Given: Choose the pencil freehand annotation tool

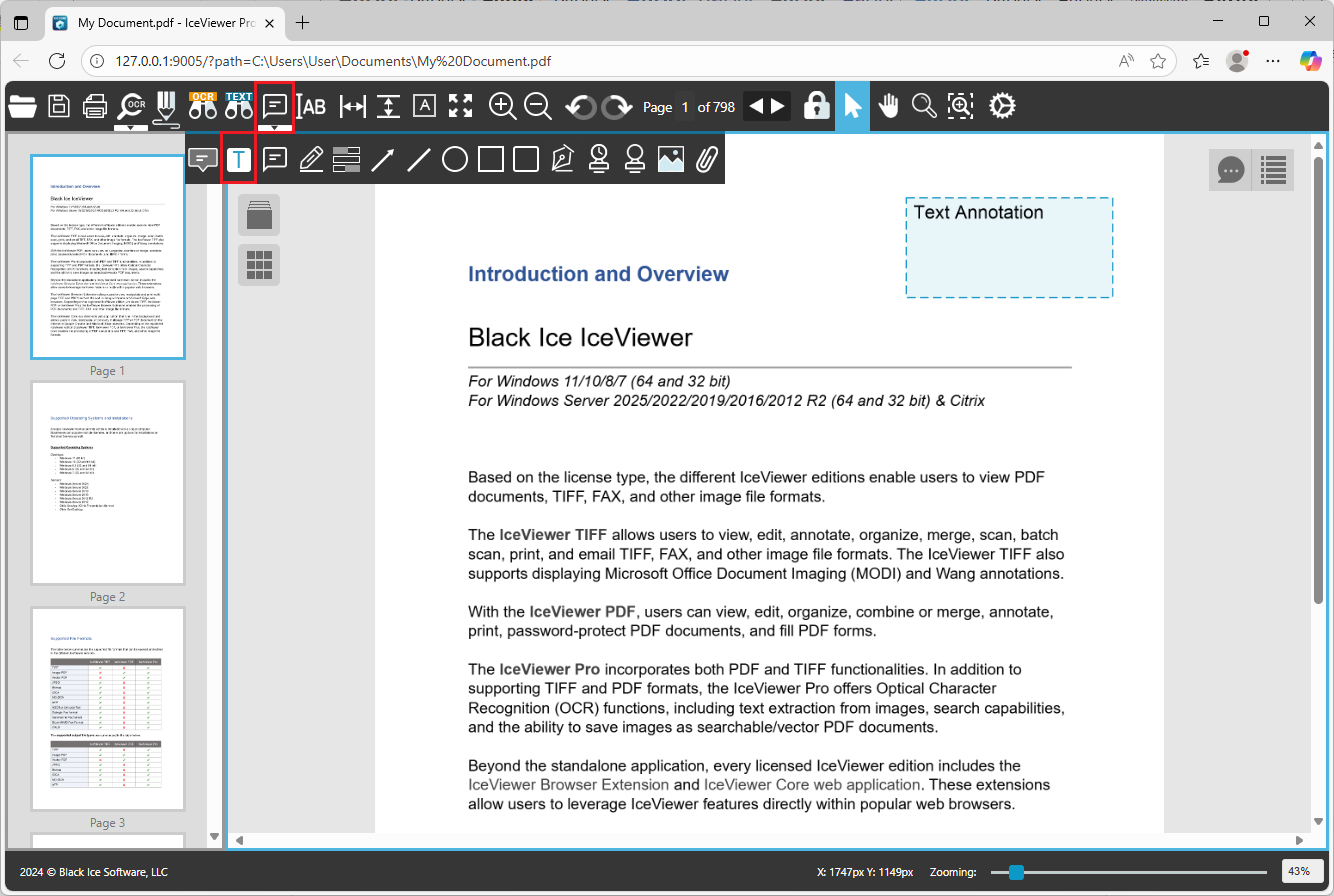Looking at the screenshot, I should pyautogui.click(x=311, y=159).
